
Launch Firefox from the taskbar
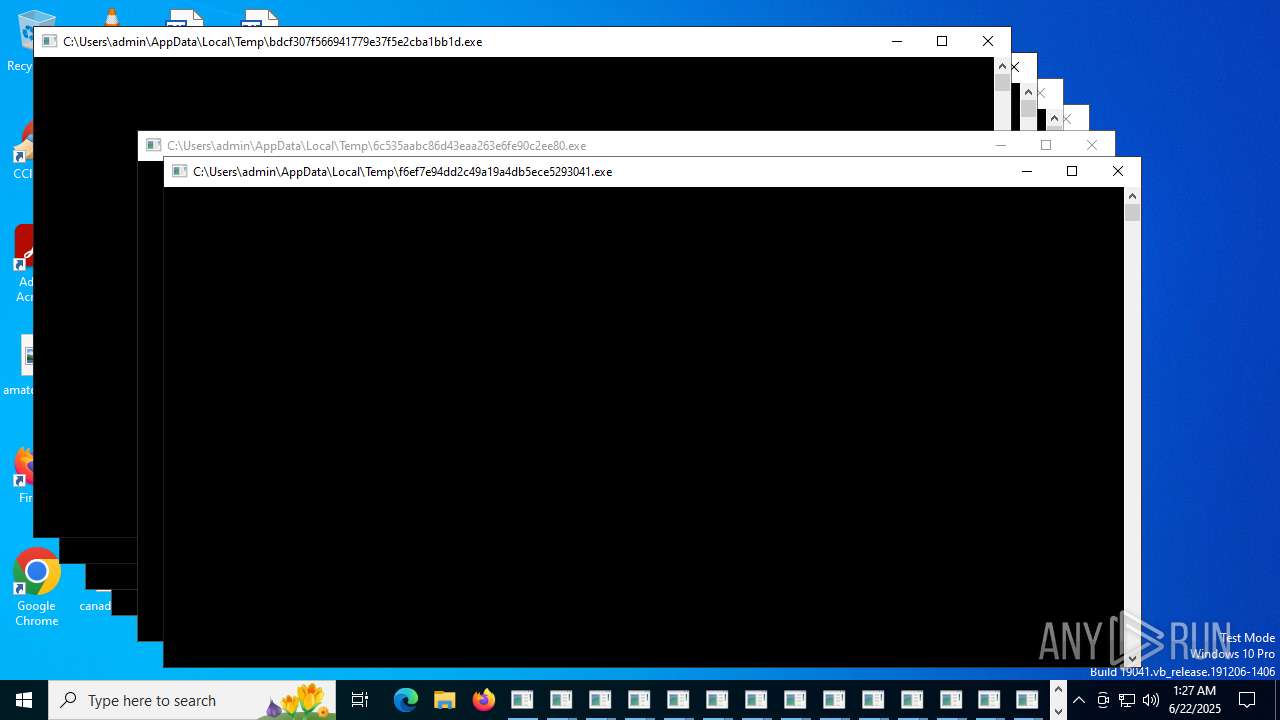pos(484,700)
